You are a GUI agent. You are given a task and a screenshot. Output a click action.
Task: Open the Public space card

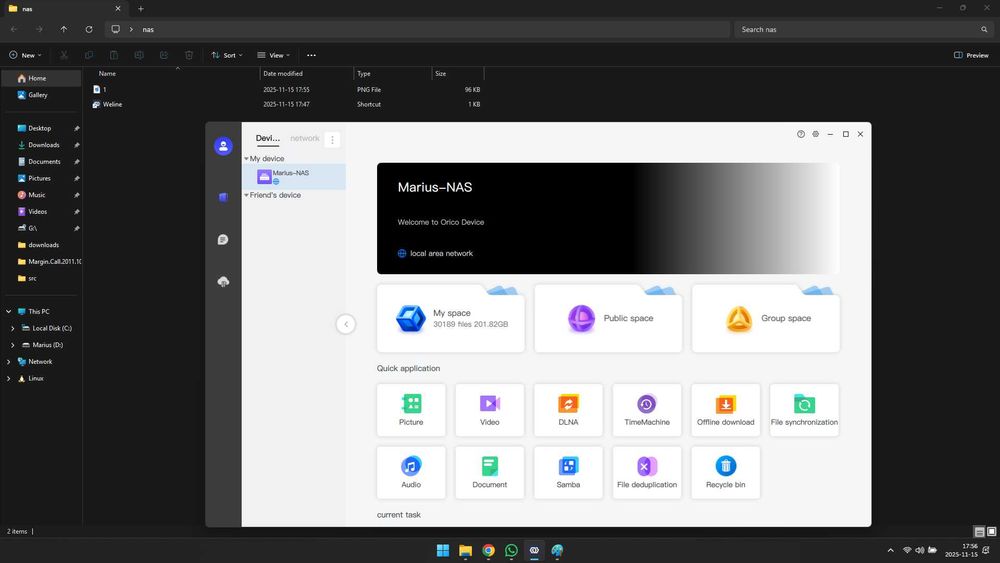[x=608, y=319]
